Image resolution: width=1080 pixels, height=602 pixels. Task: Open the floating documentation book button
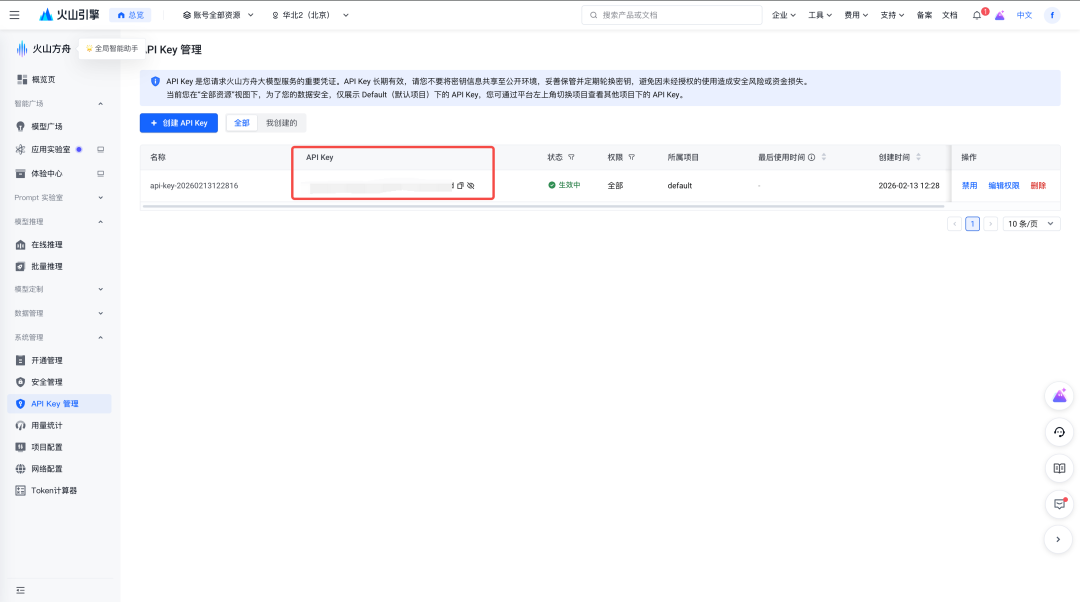tap(1059, 468)
